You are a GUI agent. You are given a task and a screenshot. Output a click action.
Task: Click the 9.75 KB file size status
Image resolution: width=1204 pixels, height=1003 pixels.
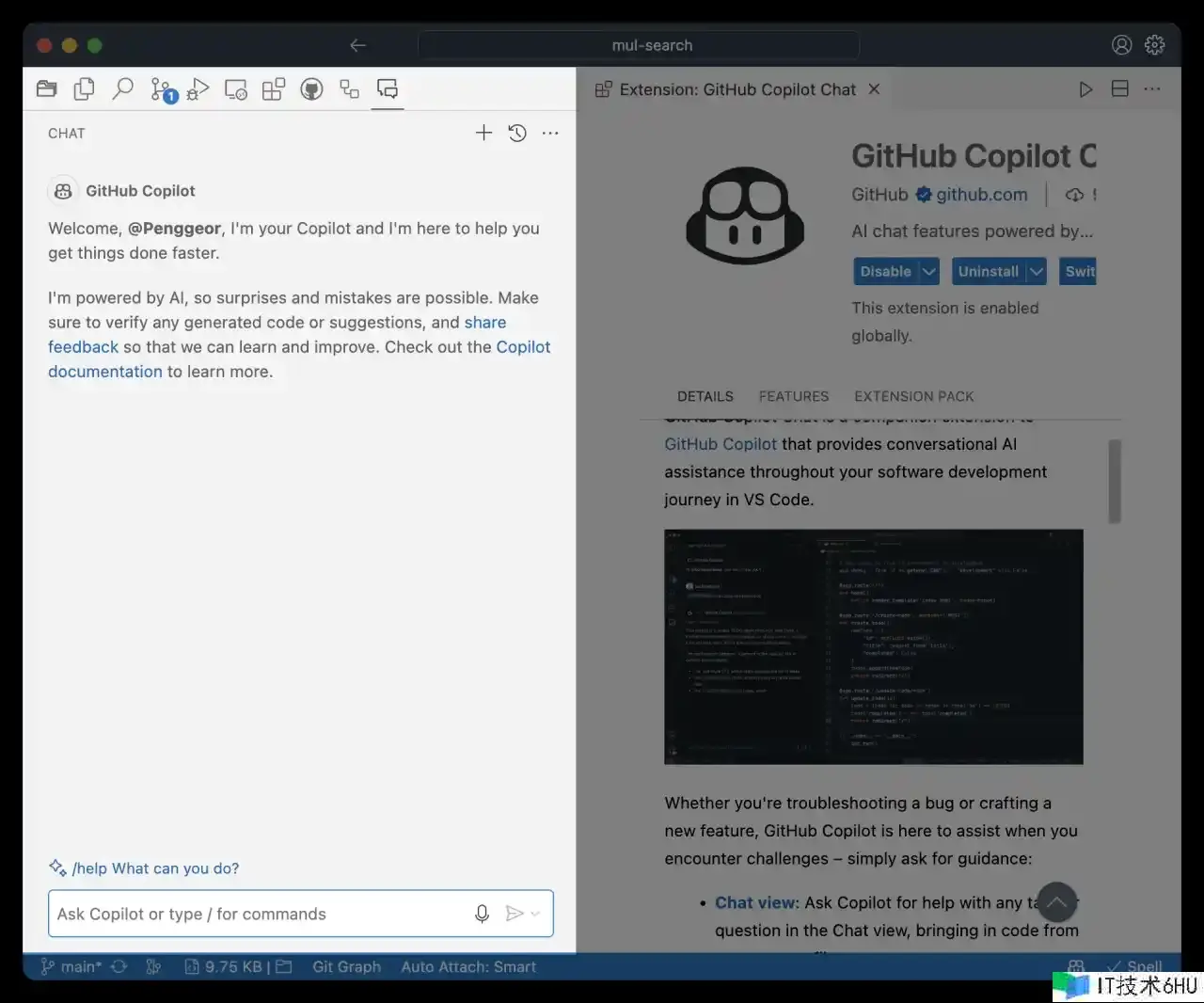(226, 966)
